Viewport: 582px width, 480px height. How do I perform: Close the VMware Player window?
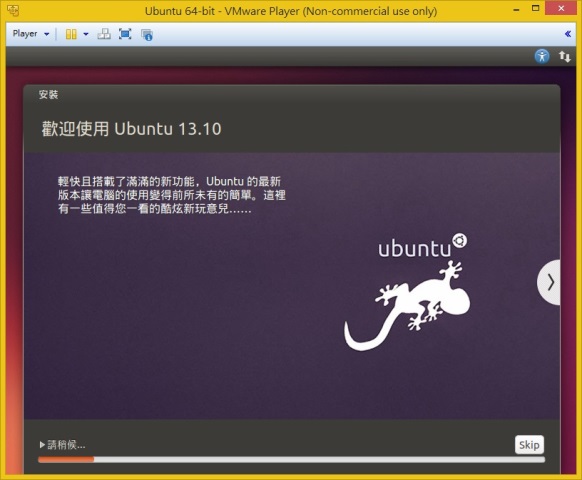coord(561,8)
